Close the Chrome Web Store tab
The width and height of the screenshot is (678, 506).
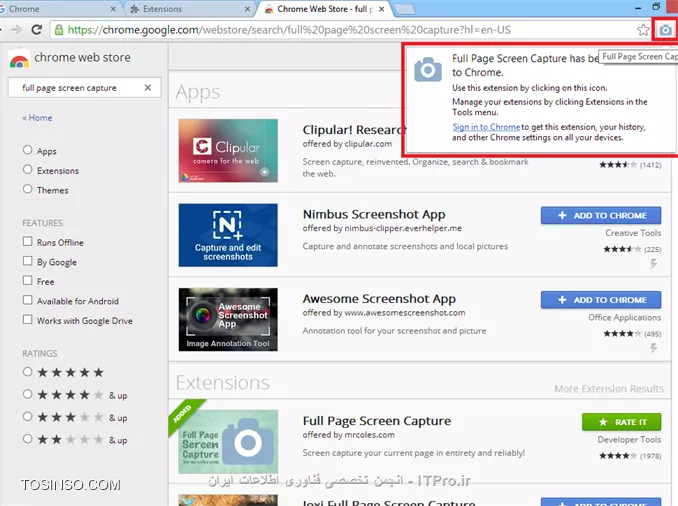tap(381, 9)
